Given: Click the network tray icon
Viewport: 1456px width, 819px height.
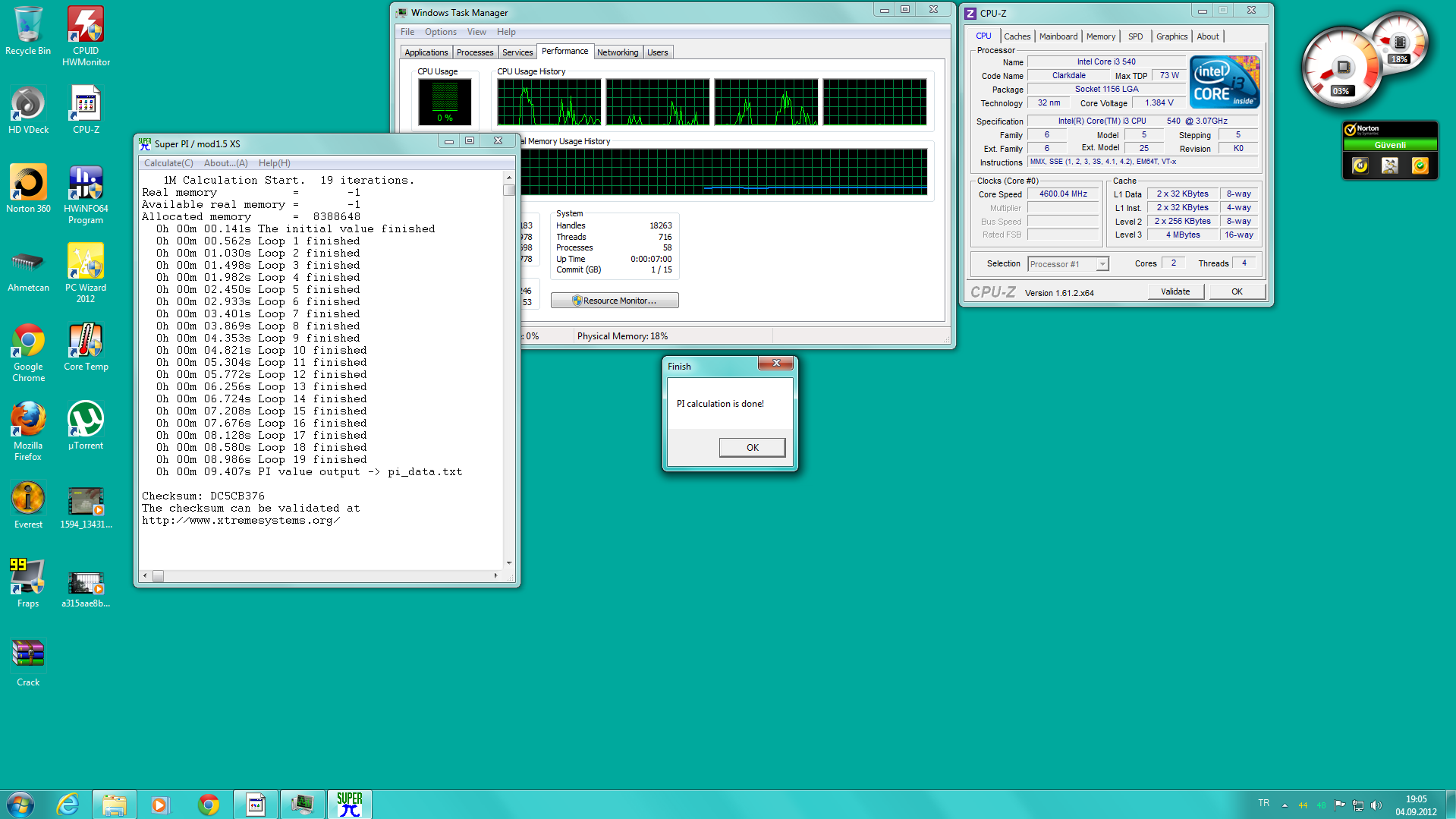Looking at the screenshot, I should click(1358, 805).
